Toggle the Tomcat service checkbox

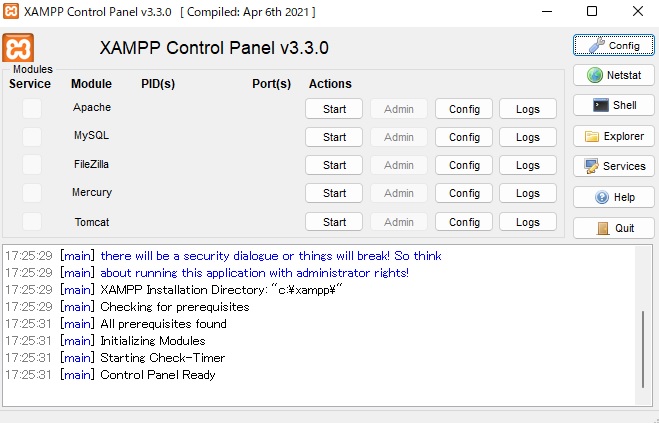(x=32, y=221)
